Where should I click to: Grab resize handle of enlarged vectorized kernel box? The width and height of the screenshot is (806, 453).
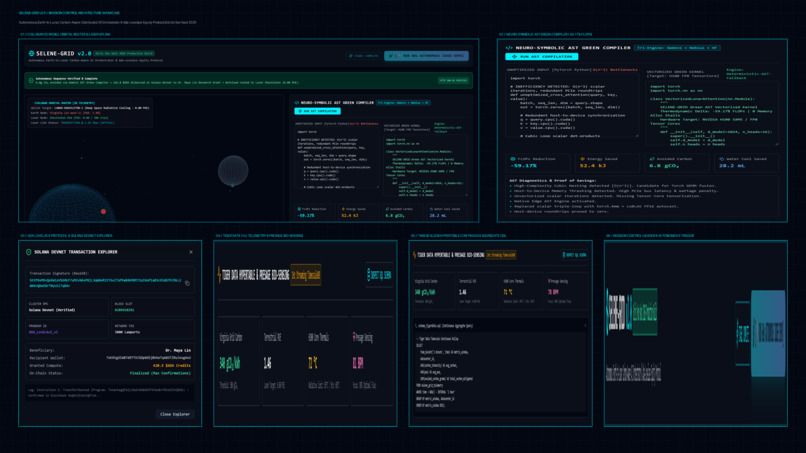[777, 143]
